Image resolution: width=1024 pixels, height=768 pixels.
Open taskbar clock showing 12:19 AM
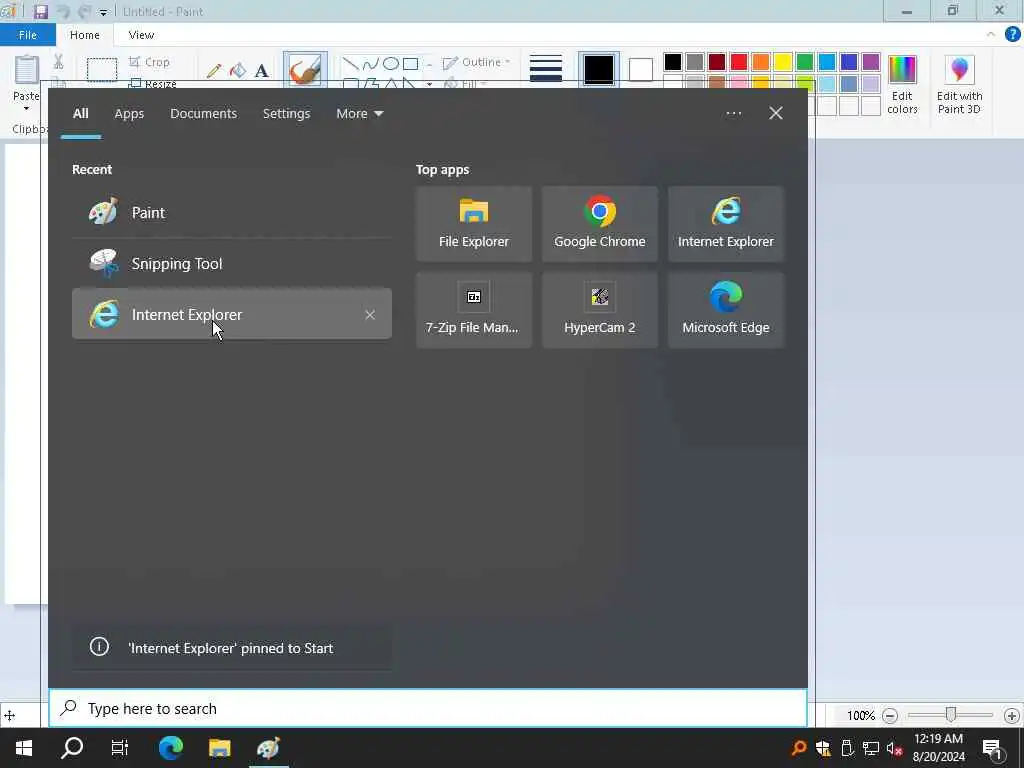938,748
